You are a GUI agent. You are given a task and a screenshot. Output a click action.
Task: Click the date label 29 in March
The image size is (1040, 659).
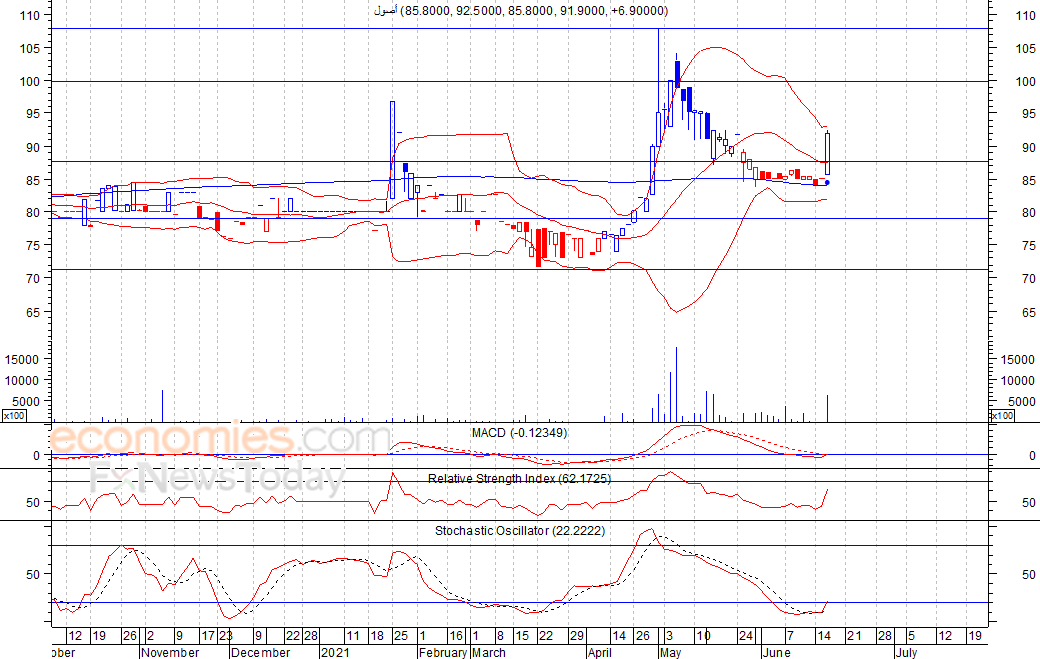tap(576, 636)
